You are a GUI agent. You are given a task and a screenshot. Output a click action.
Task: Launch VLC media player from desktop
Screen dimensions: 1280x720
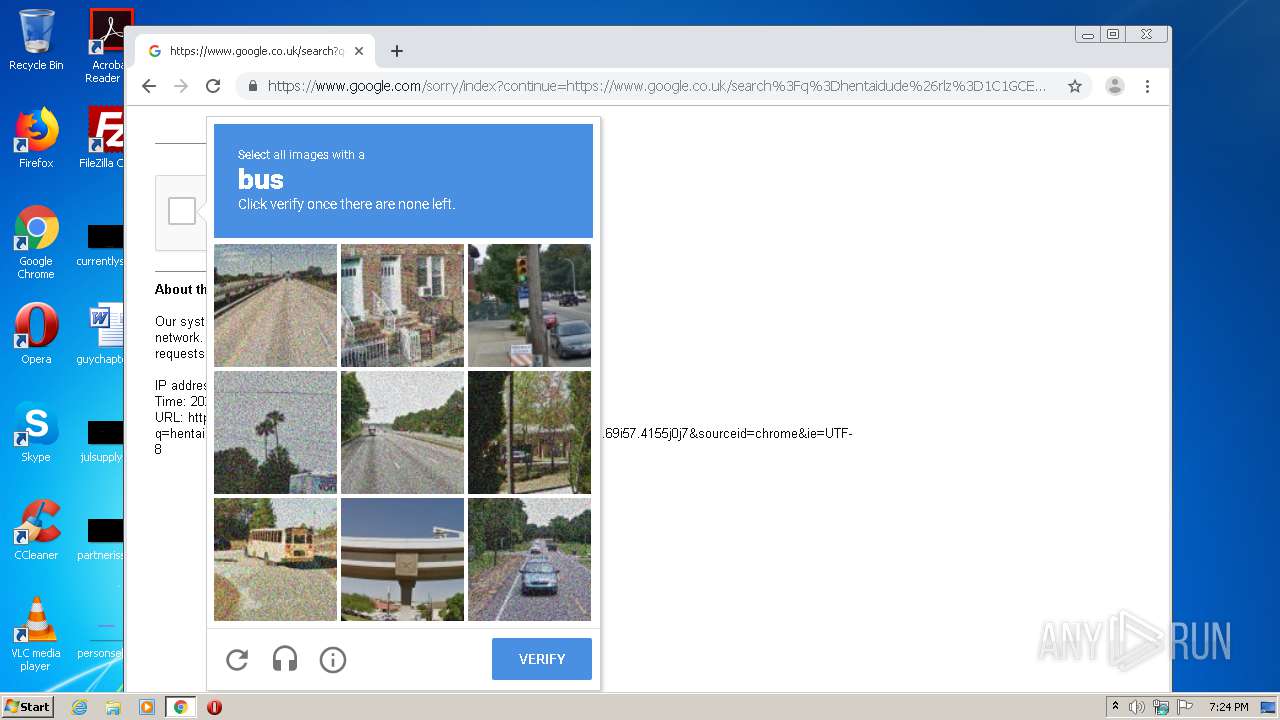(36, 634)
